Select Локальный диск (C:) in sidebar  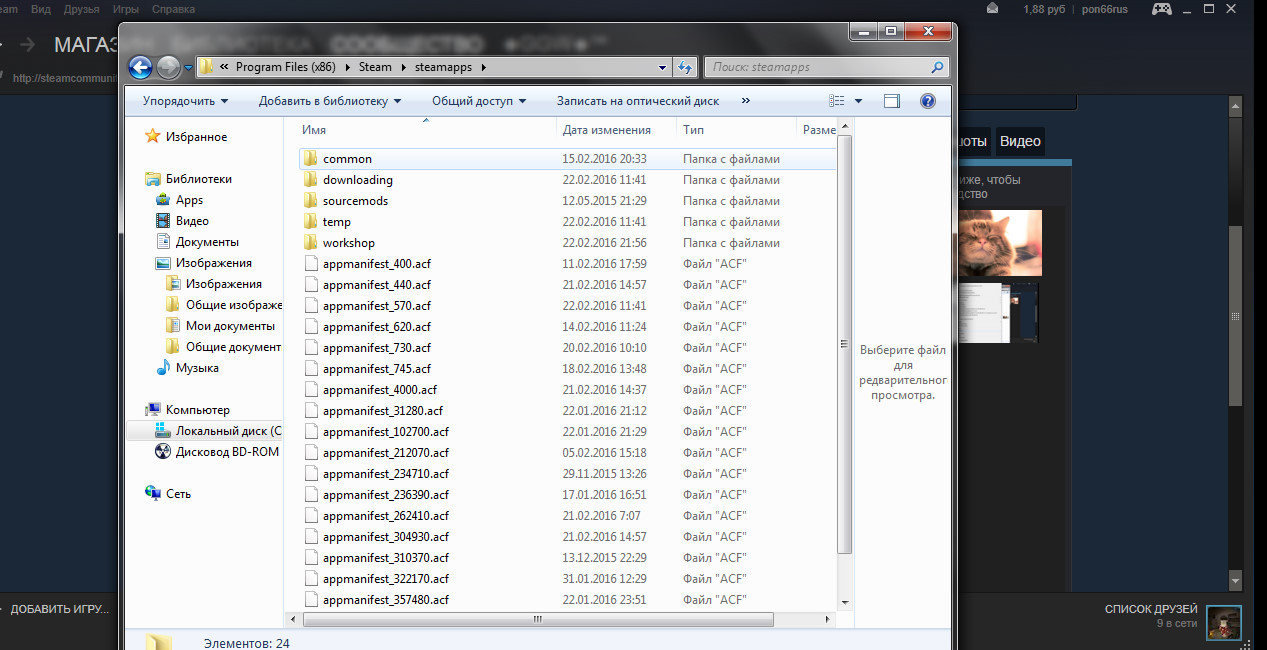(228, 431)
